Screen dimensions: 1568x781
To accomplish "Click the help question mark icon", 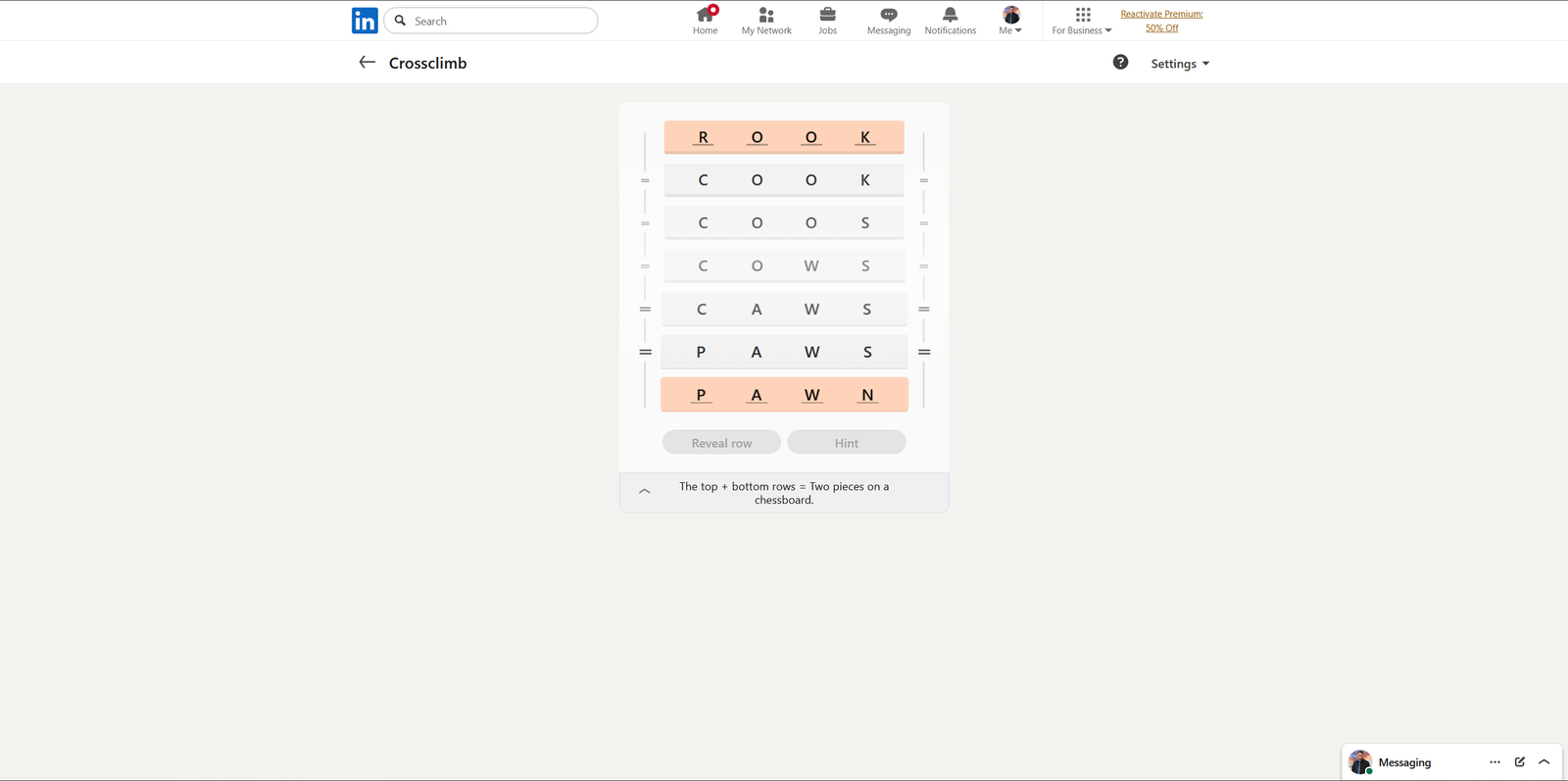I will tap(1120, 63).
